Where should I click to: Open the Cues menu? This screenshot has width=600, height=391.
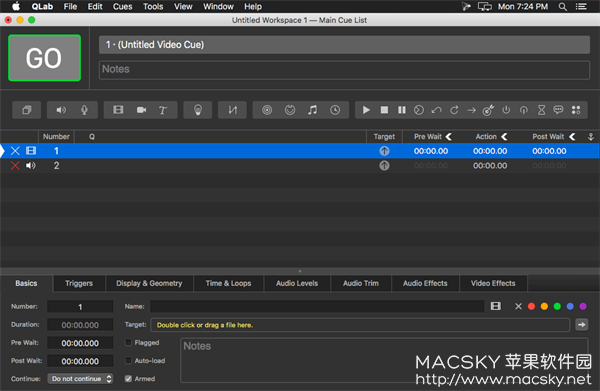[x=122, y=7]
